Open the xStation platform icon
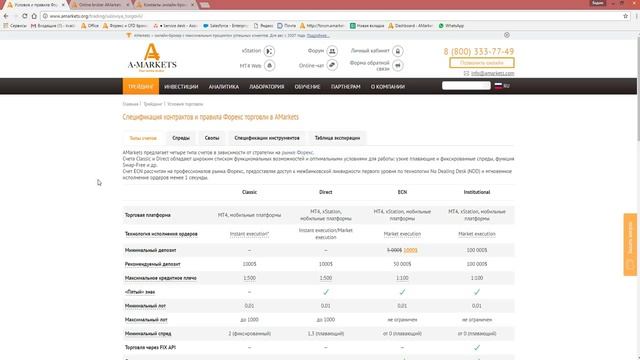This screenshot has height=360, width=640. [269, 51]
